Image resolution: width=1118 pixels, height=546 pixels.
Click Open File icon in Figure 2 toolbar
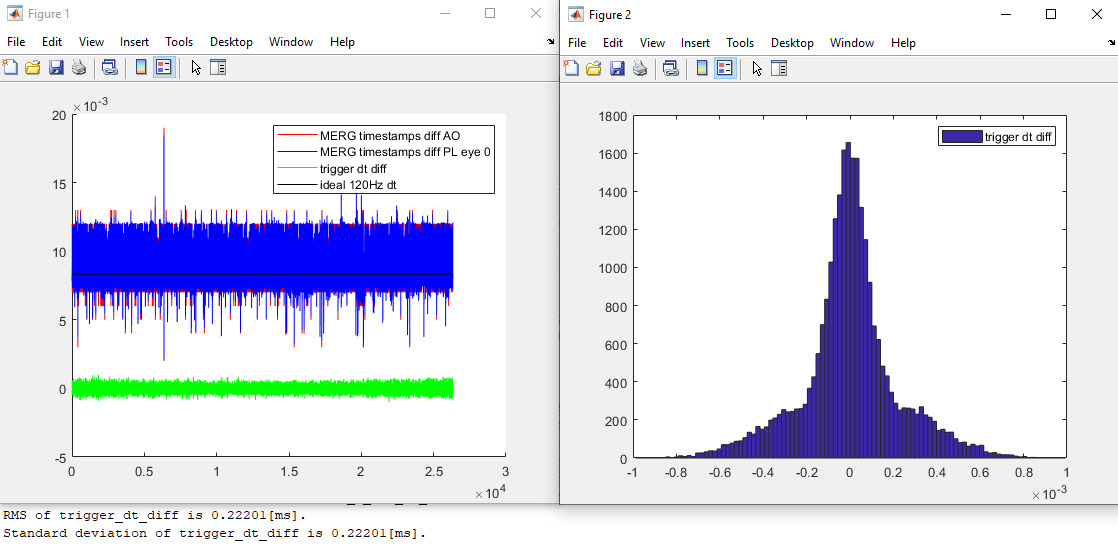(x=594, y=68)
